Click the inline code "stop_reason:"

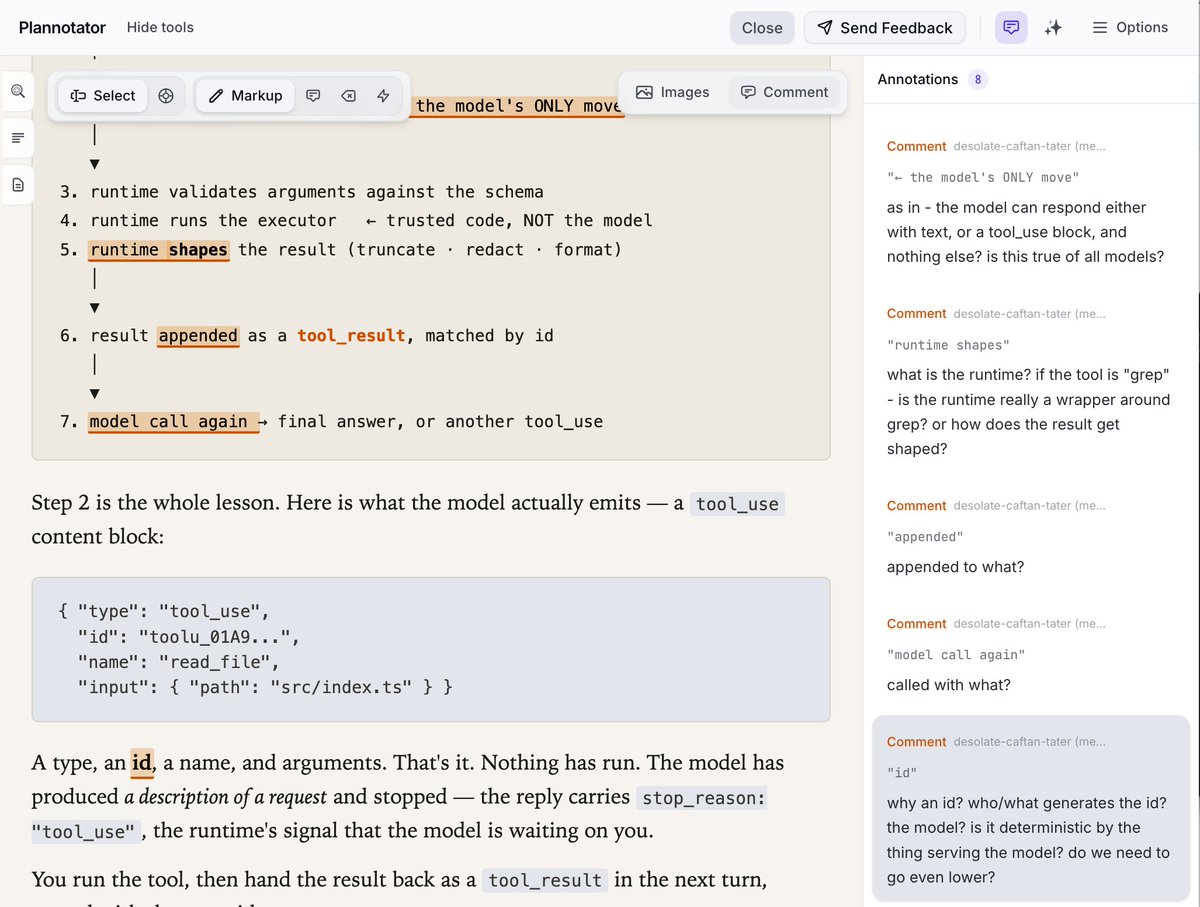click(701, 798)
